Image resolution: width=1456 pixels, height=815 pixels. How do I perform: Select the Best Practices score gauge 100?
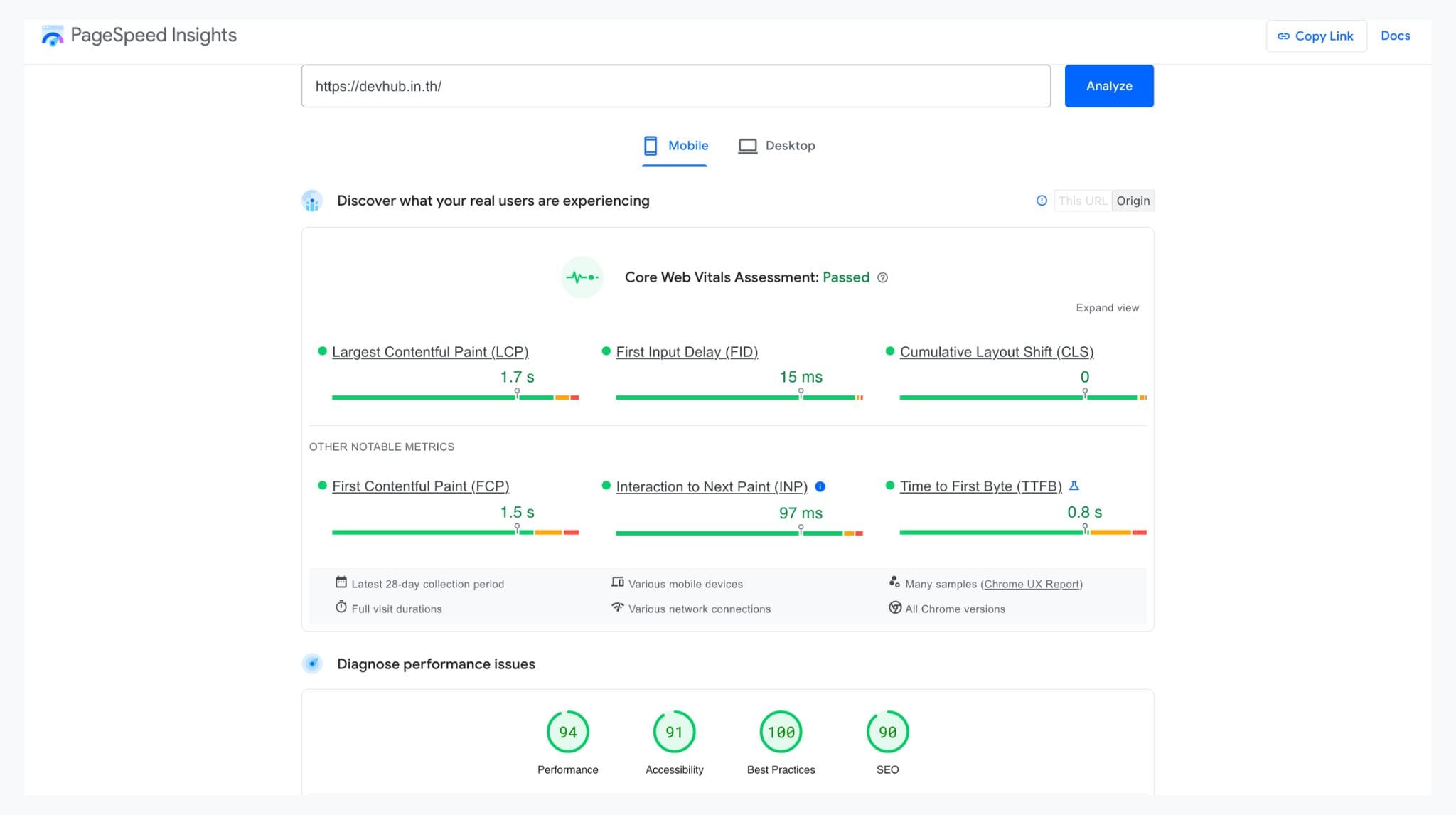pos(781,732)
